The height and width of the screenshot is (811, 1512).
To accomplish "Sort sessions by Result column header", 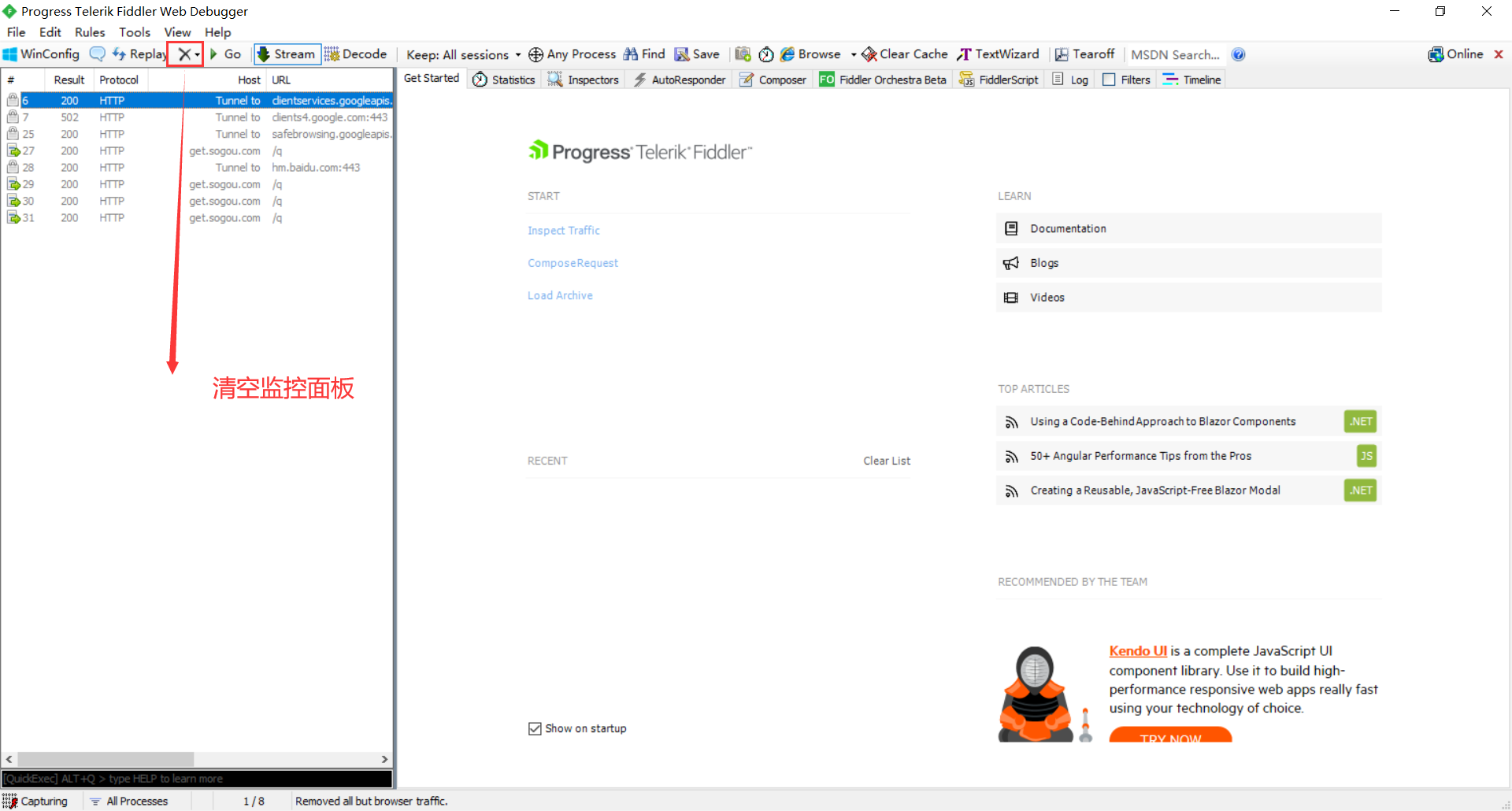I will pyautogui.click(x=69, y=80).
